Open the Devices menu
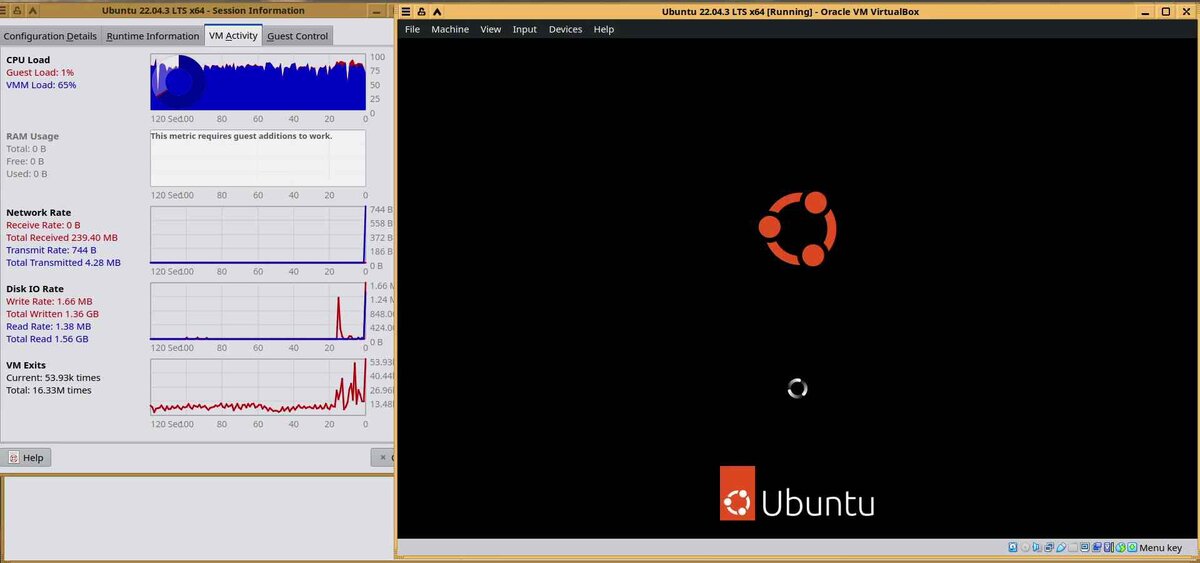 tap(565, 29)
